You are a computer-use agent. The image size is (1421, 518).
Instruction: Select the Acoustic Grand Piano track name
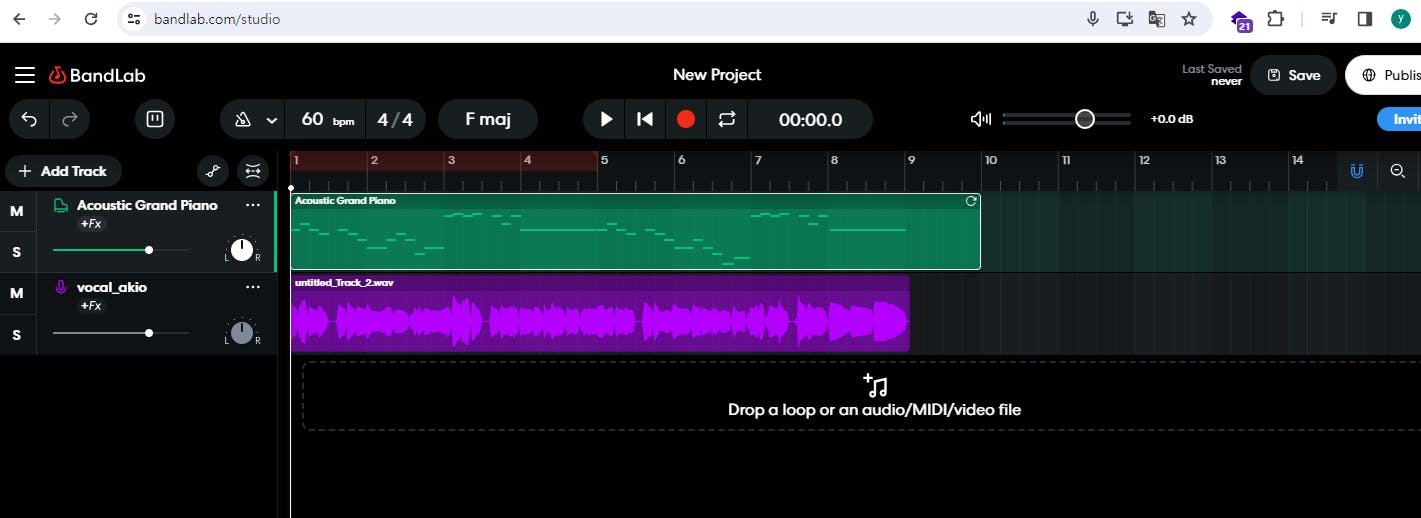147,205
